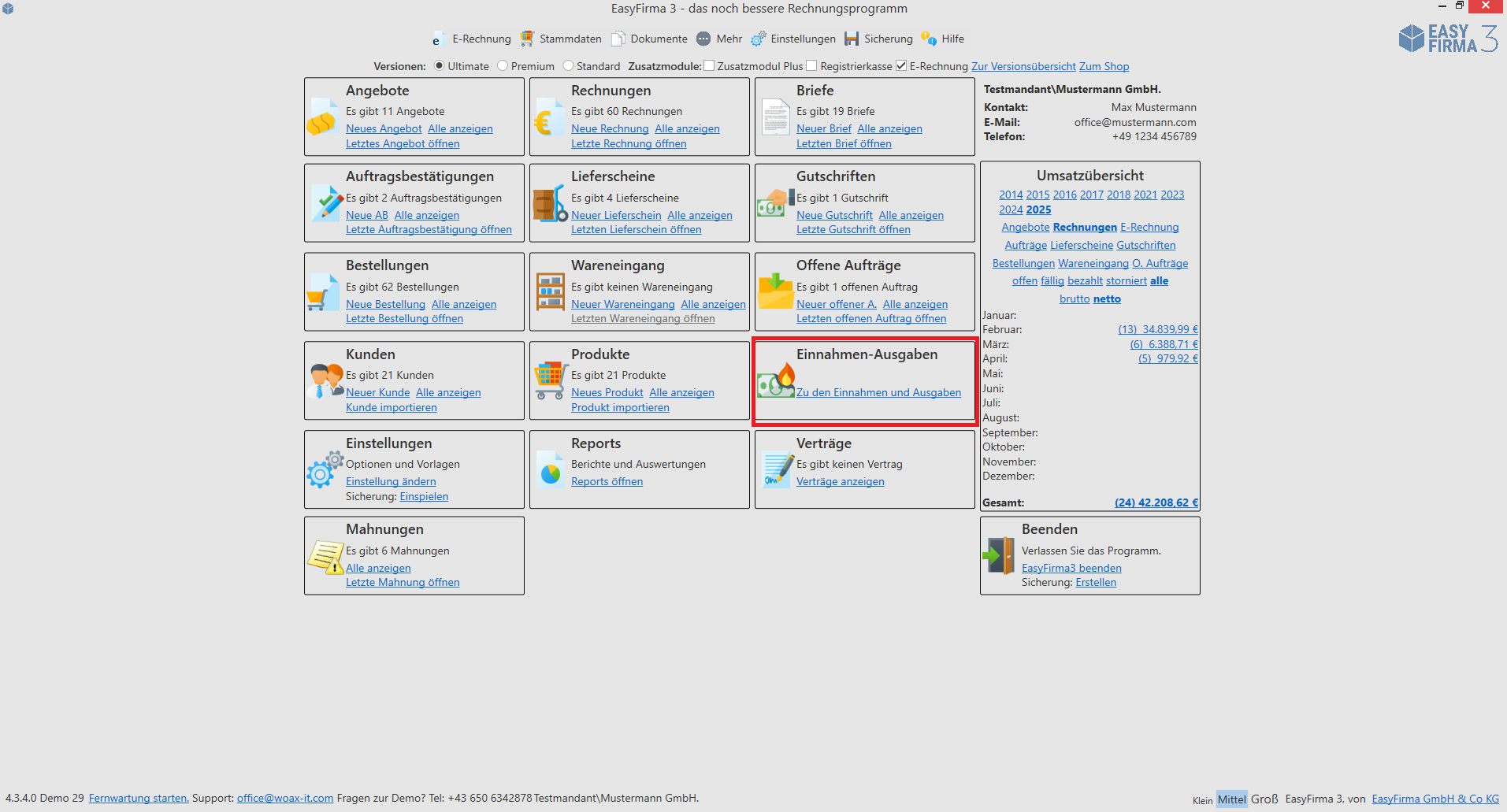1507x812 pixels.
Task: Open Zu den Einnahmen und Ausgaben link
Action: point(878,393)
